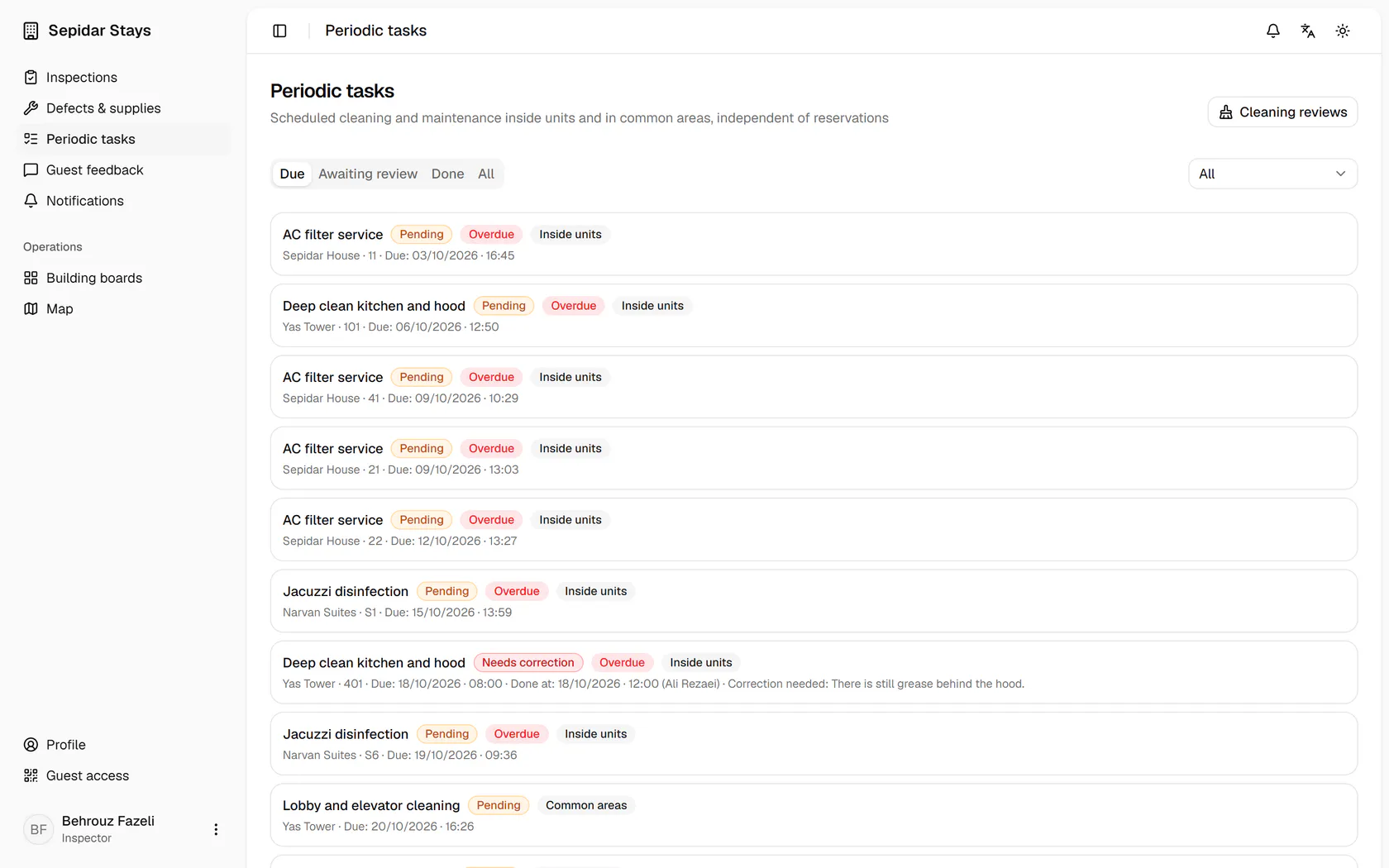
Task: Open Cleaning reviews button
Action: pos(1282,112)
